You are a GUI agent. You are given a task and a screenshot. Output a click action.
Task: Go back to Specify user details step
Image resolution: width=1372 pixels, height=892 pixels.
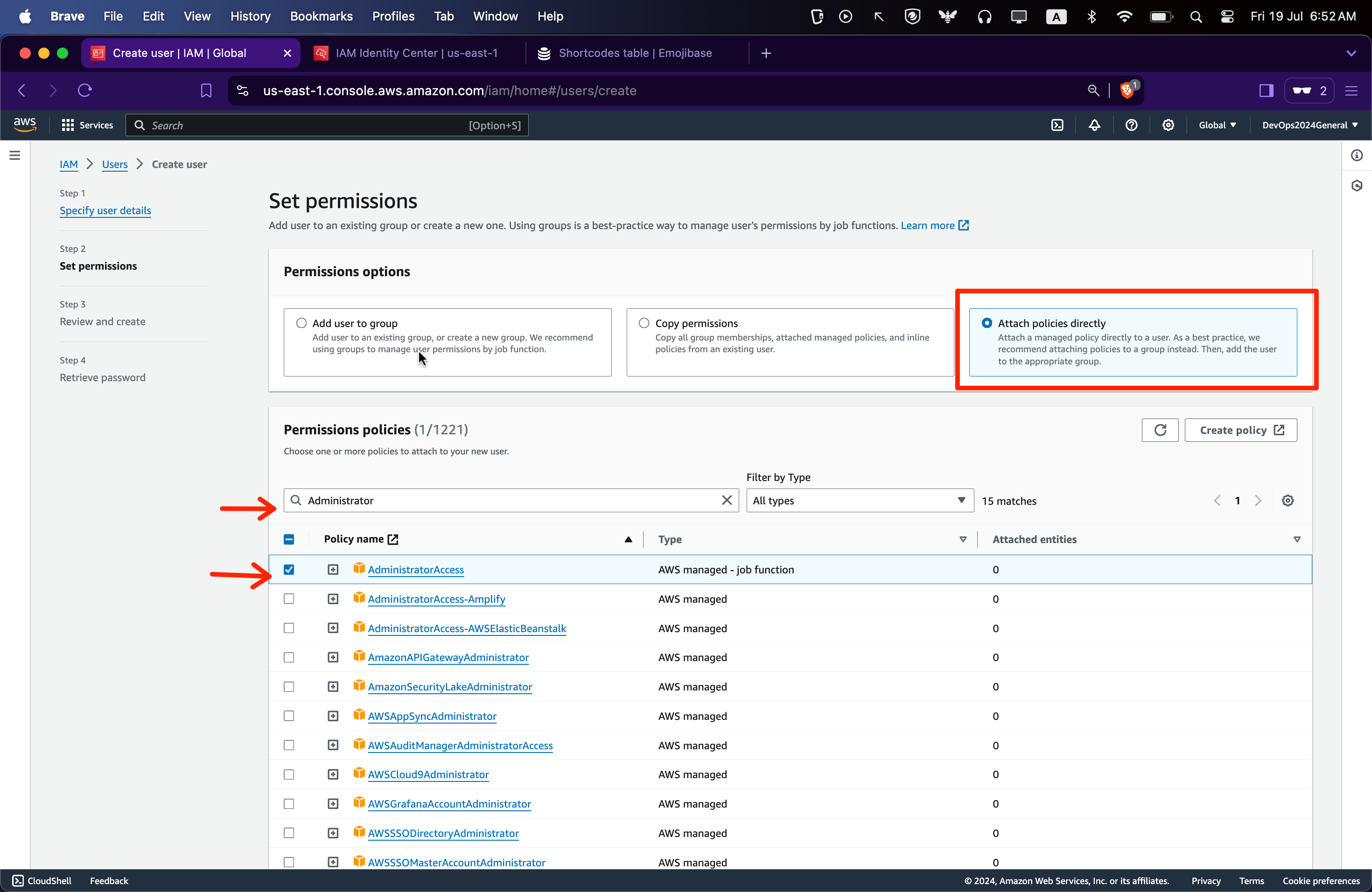(105, 210)
